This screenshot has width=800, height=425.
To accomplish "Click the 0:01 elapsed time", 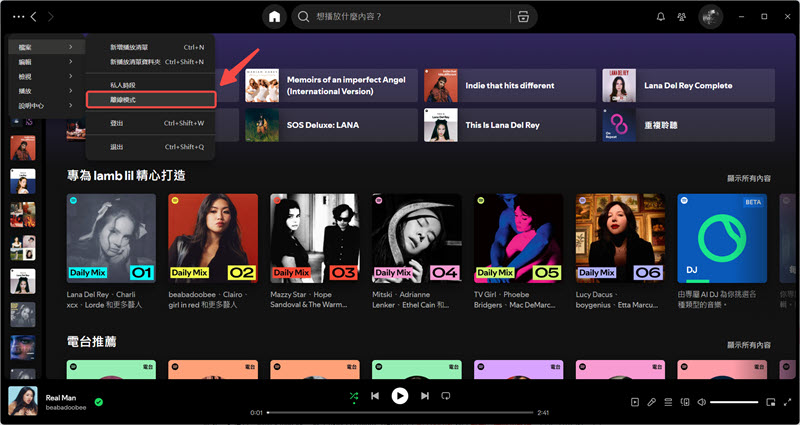I will point(257,412).
